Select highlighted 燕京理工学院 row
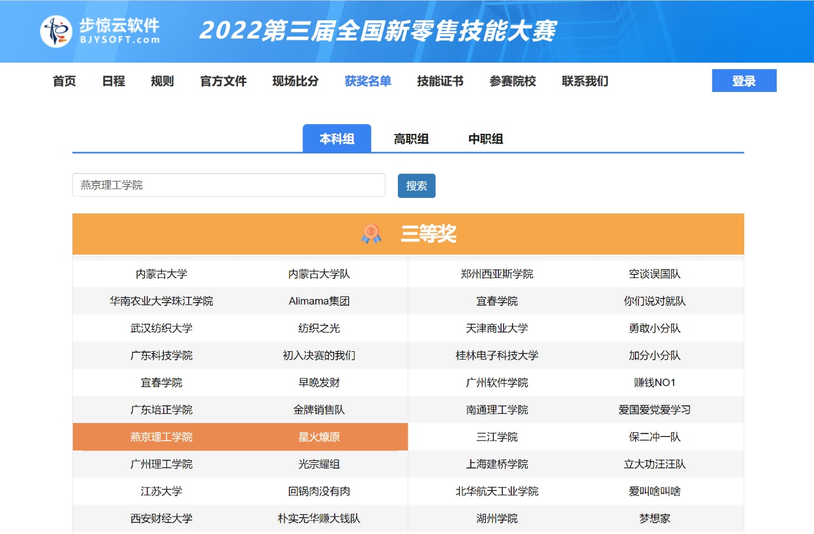The height and width of the screenshot is (534, 814). coord(240,437)
